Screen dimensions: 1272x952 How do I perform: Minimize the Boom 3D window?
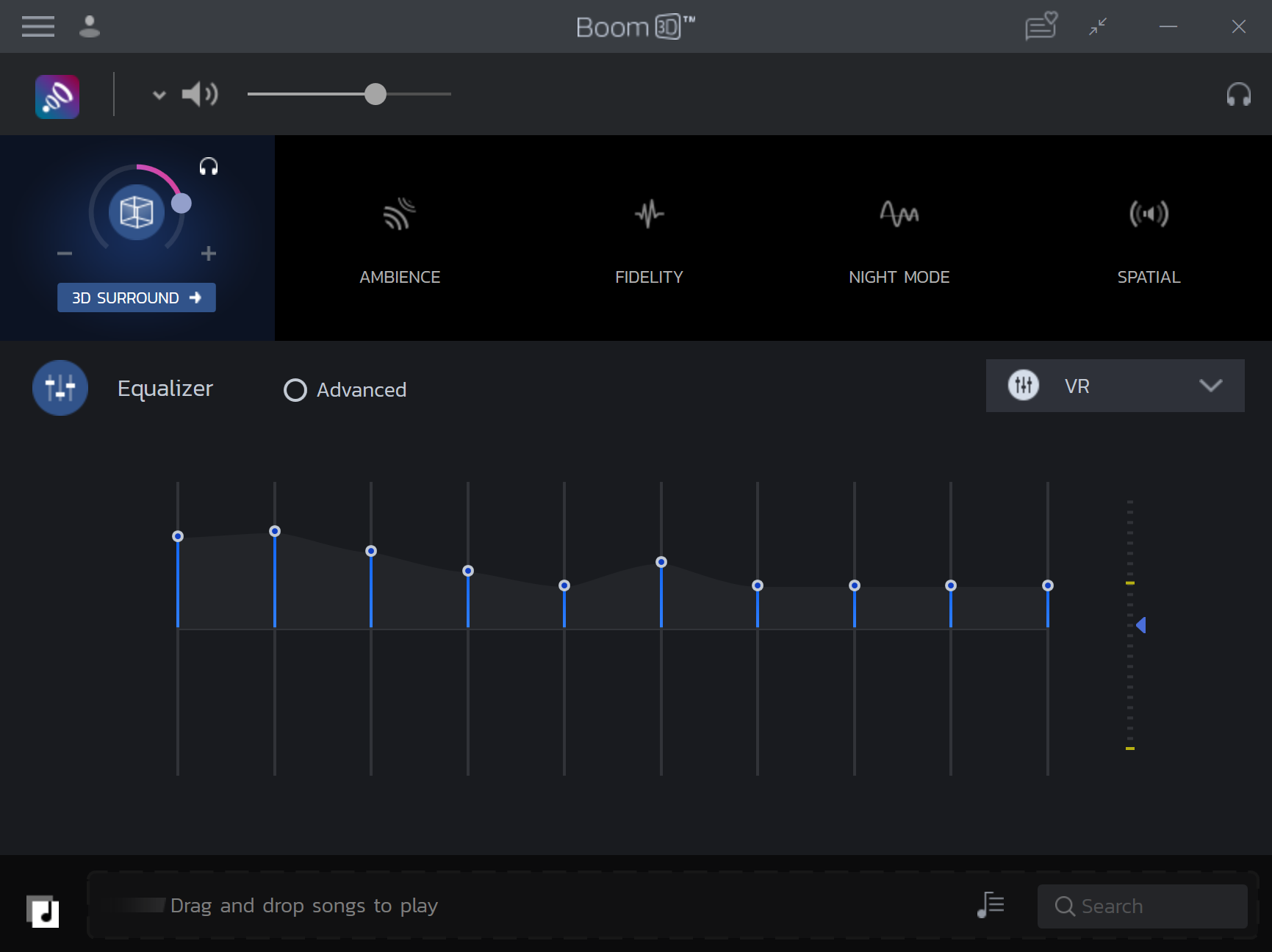[1168, 26]
